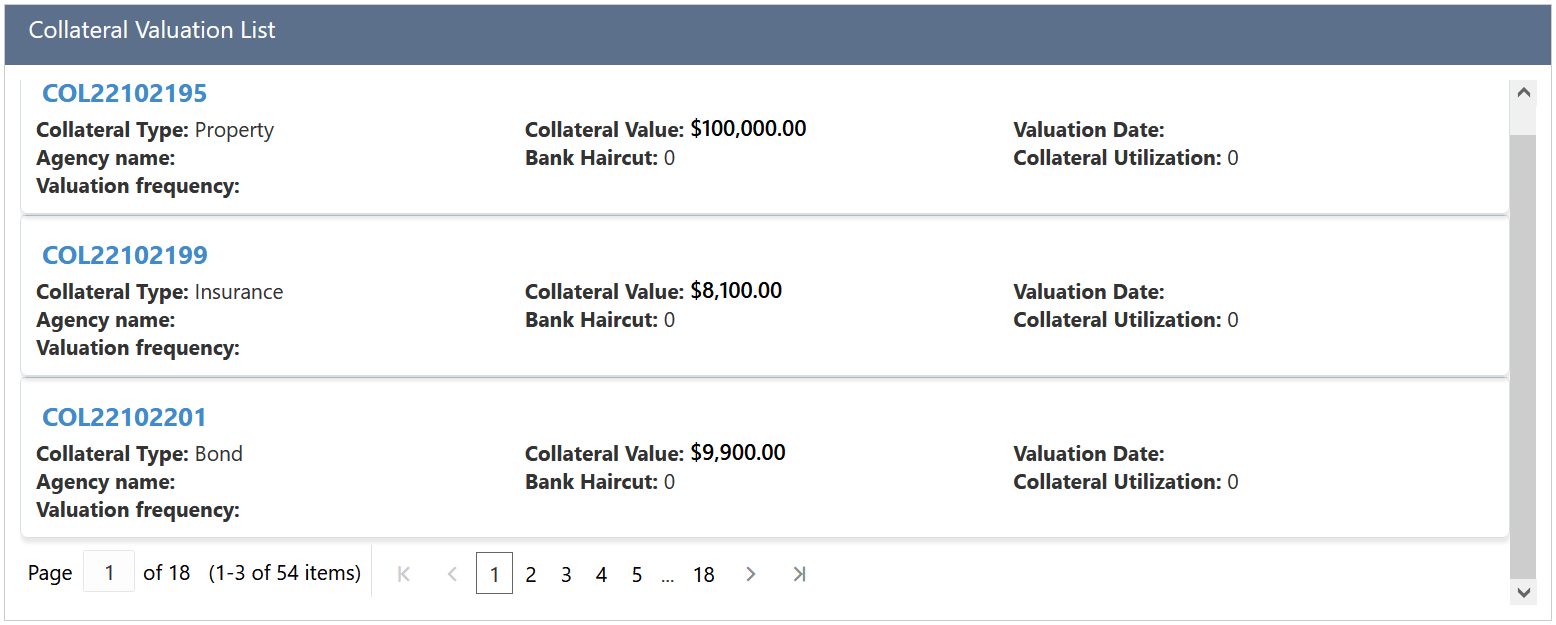Select the currently active page 1 button
The height and width of the screenshot is (625, 1556).
[495, 573]
